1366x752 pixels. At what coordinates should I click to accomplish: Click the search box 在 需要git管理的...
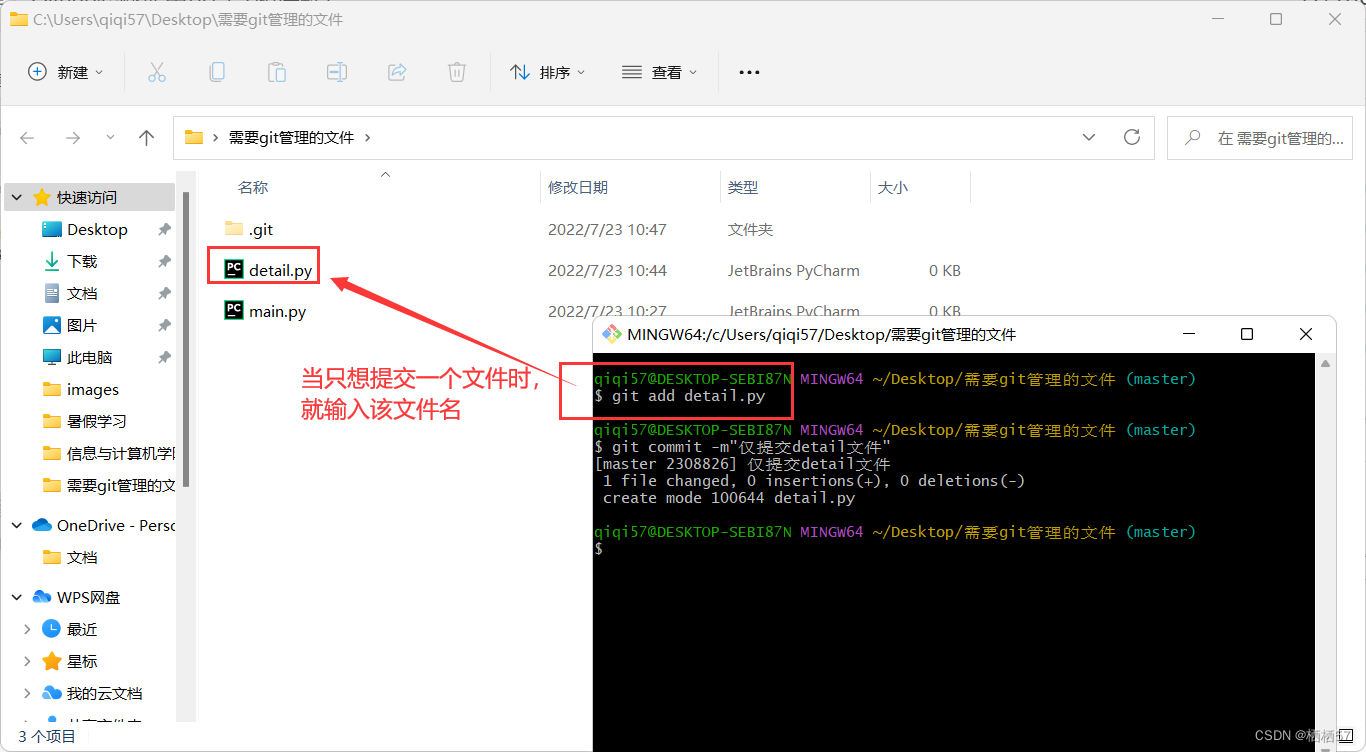pos(1260,138)
